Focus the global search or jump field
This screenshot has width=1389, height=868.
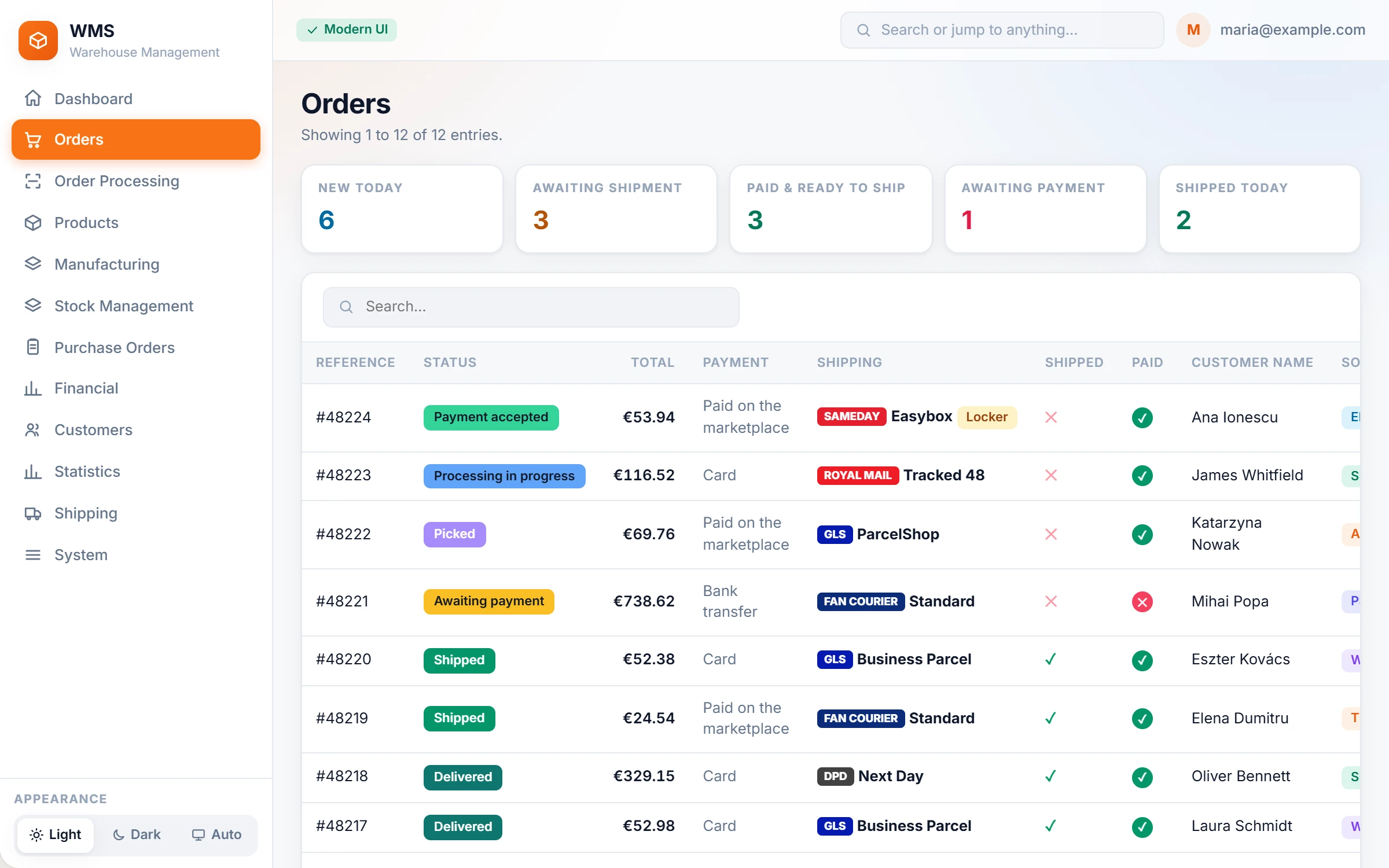1002,30
